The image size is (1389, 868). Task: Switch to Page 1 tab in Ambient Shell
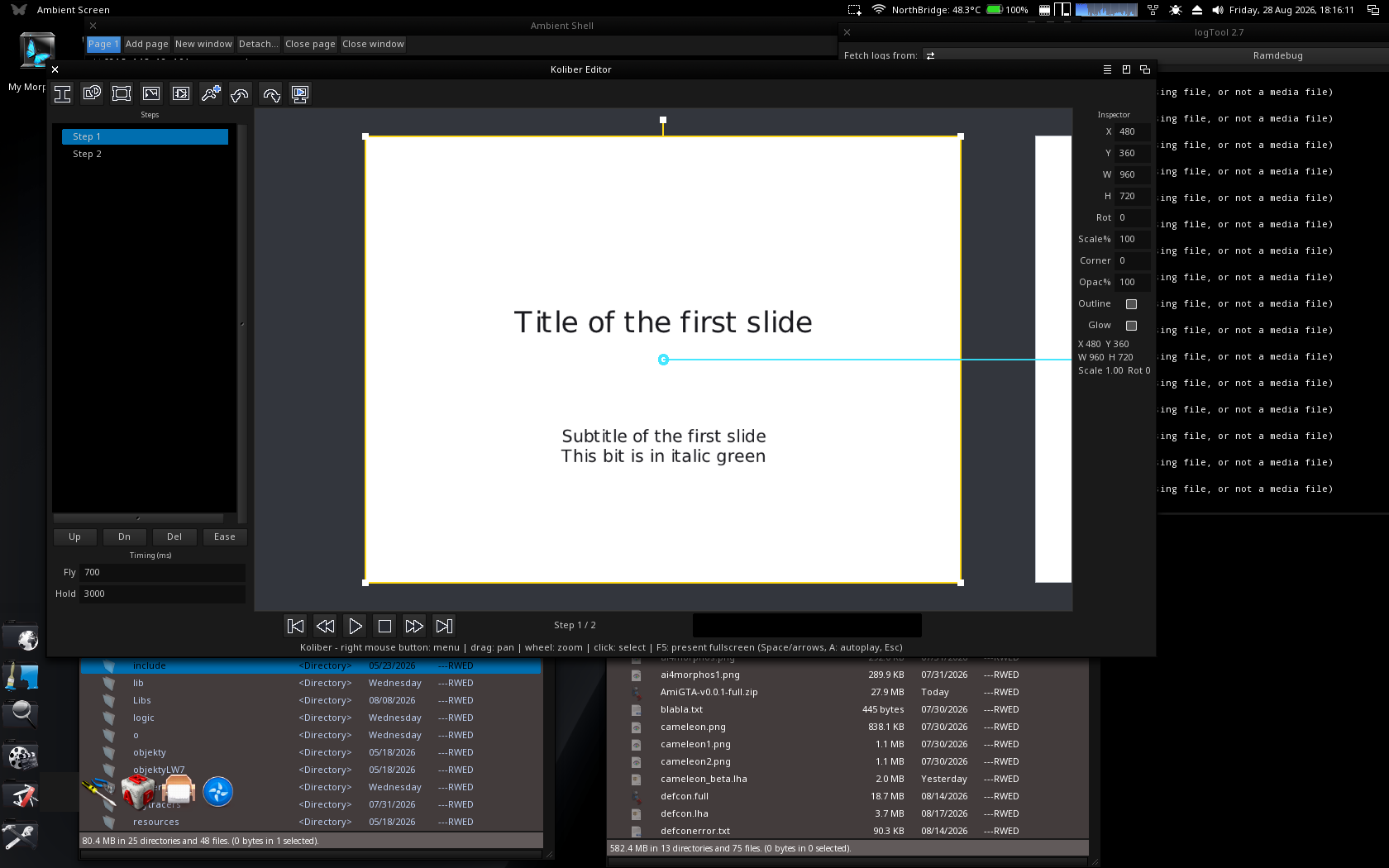[x=103, y=45]
